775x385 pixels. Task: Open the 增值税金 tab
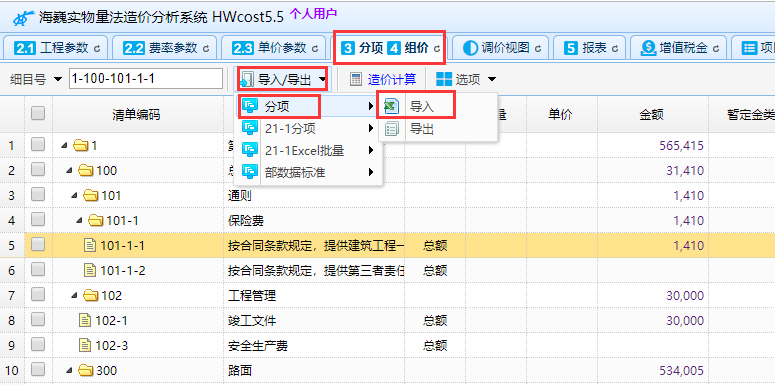680,48
